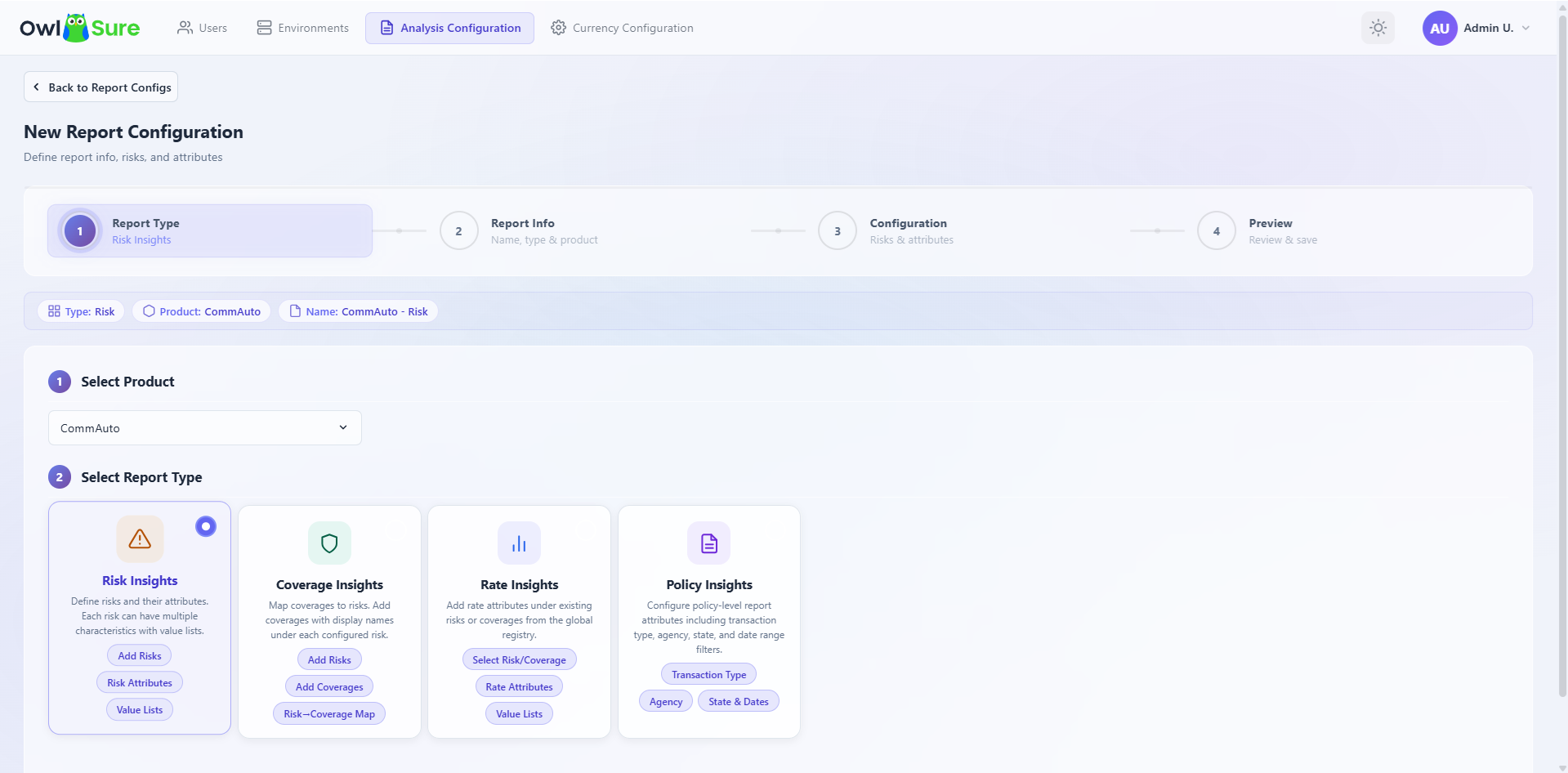This screenshot has width=1568, height=773.
Task: Open the Environments tab
Action: point(302,28)
